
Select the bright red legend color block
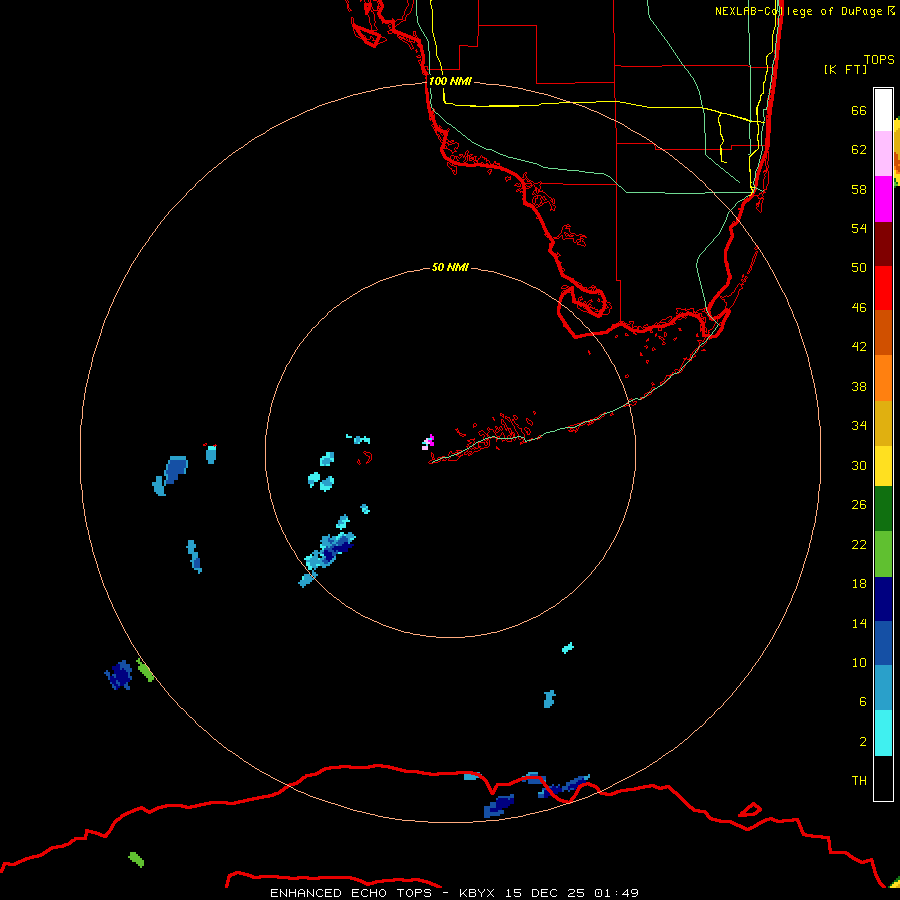(x=883, y=288)
